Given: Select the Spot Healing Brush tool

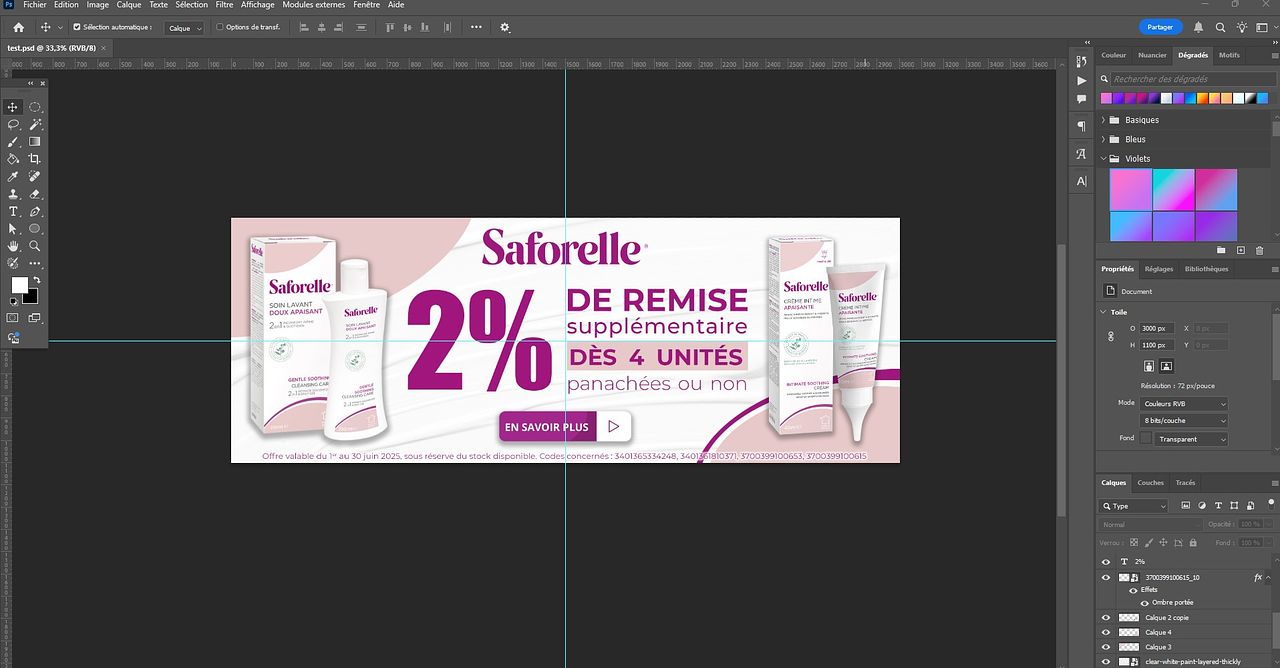Looking at the screenshot, I should point(35,177).
